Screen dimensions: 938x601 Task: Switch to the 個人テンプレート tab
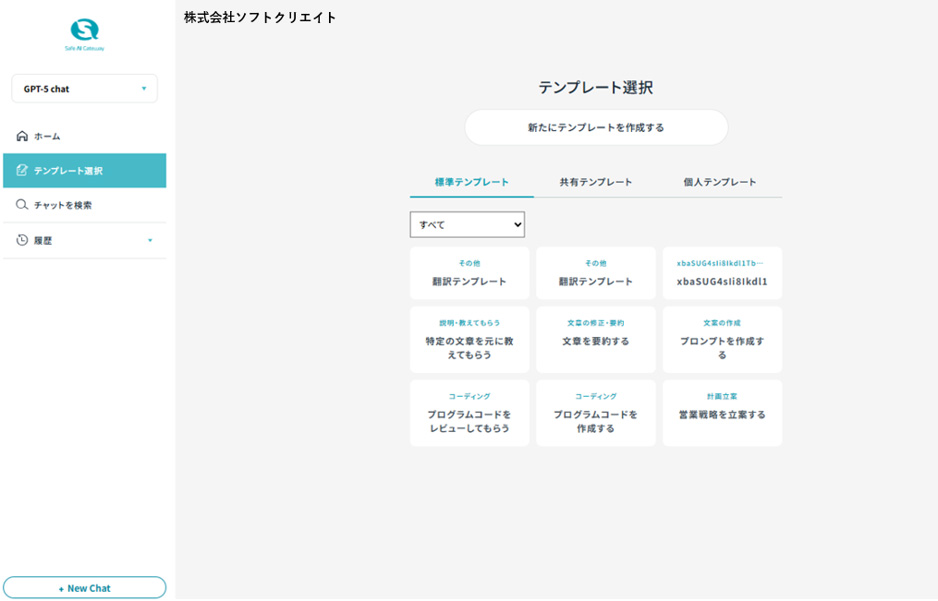[720, 182]
